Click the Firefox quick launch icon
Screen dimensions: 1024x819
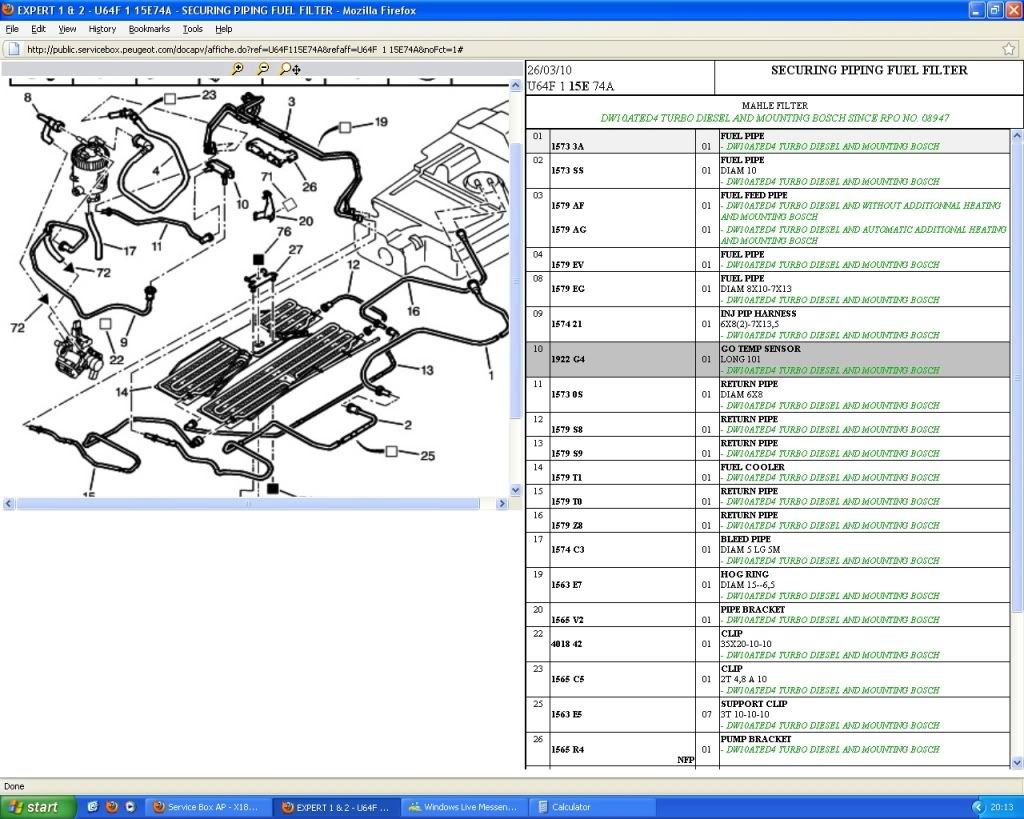111,806
